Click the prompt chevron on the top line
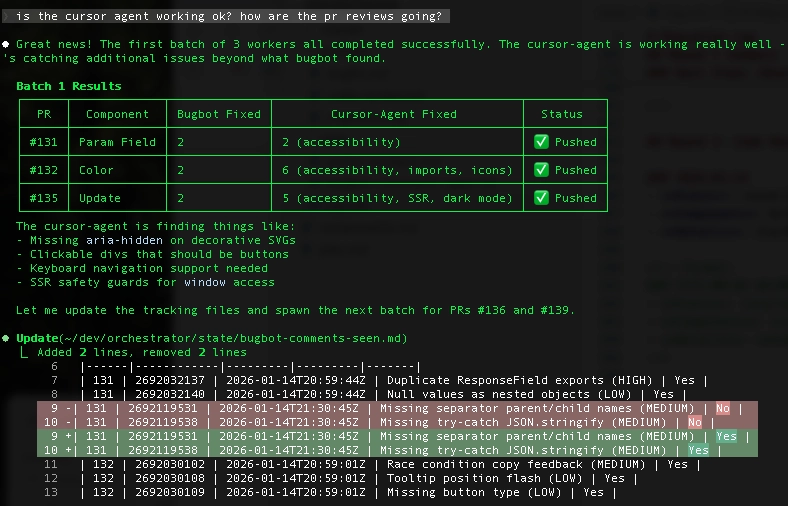The width and height of the screenshot is (788, 506). click(x=6, y=16)
